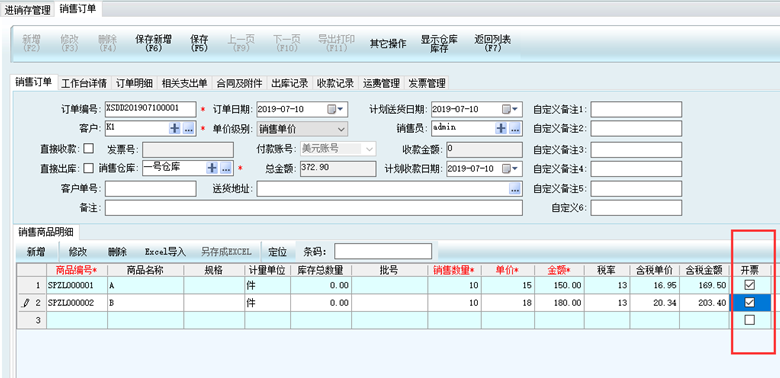Screen dimensions: 780x378
Task: Open the 订单明细 tab
Action: (134, 84)
